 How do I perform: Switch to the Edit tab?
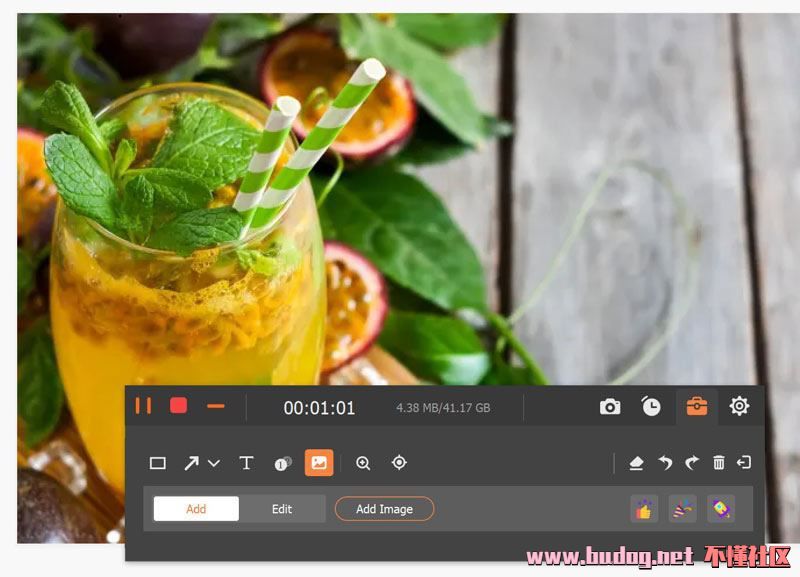(282, 509)
